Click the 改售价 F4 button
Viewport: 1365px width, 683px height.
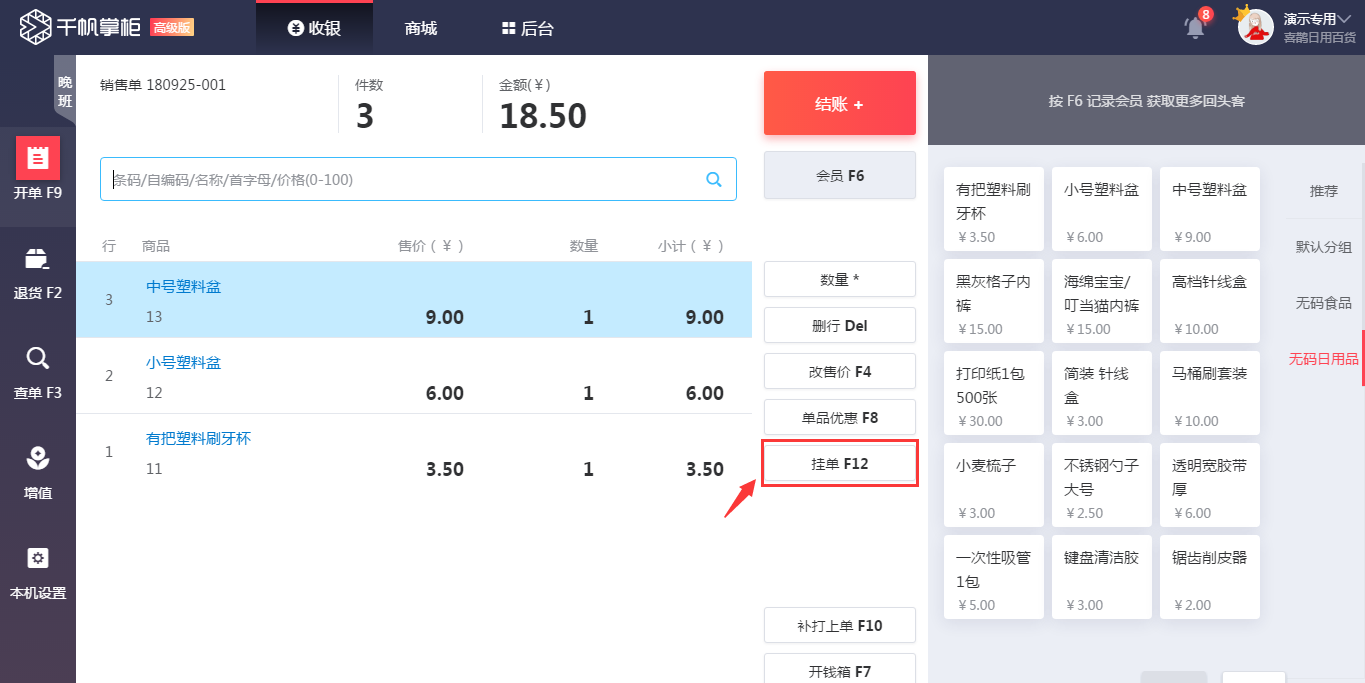(x=840, y=372)
